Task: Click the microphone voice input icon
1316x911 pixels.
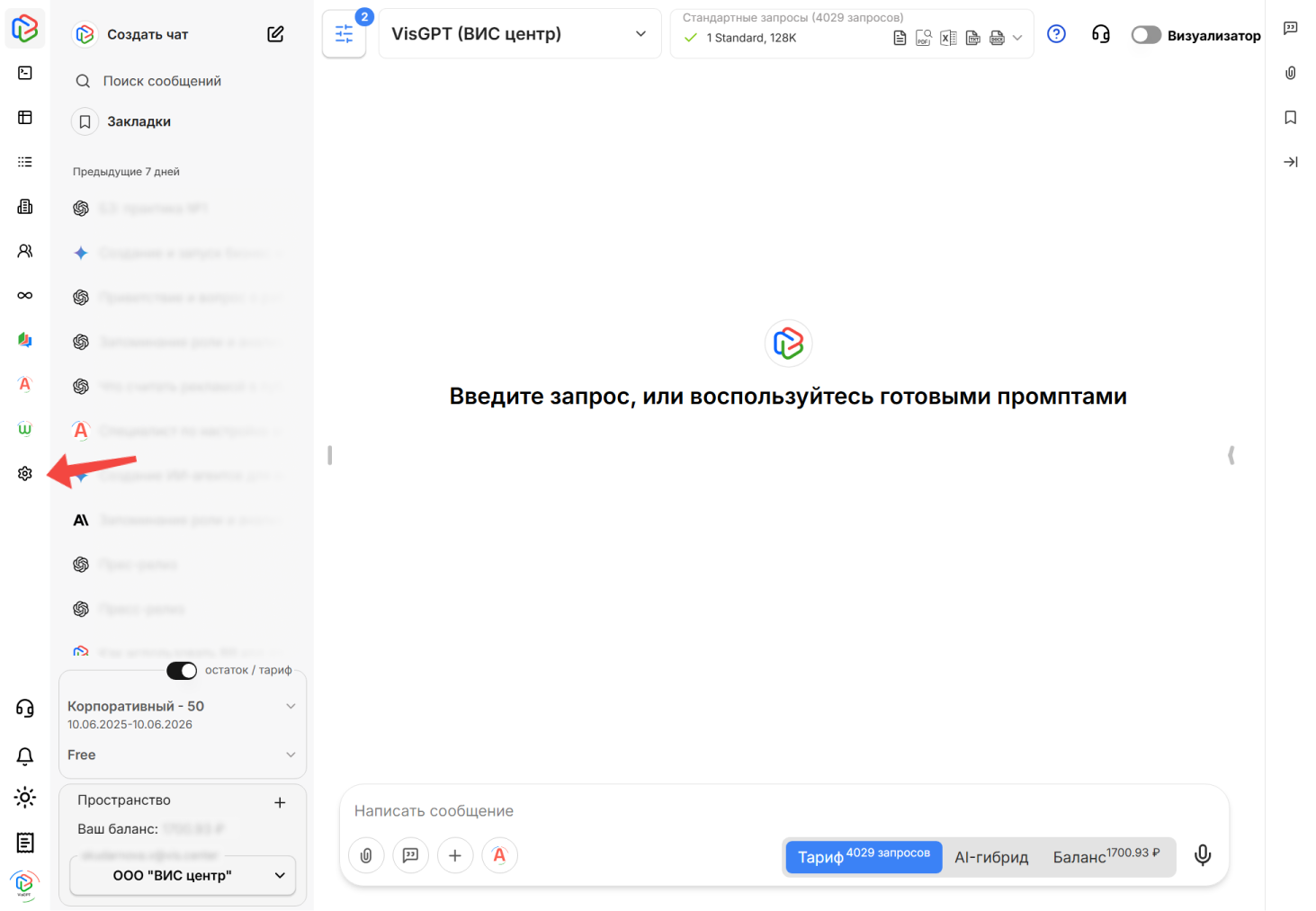Action: tap(1203, 855)
